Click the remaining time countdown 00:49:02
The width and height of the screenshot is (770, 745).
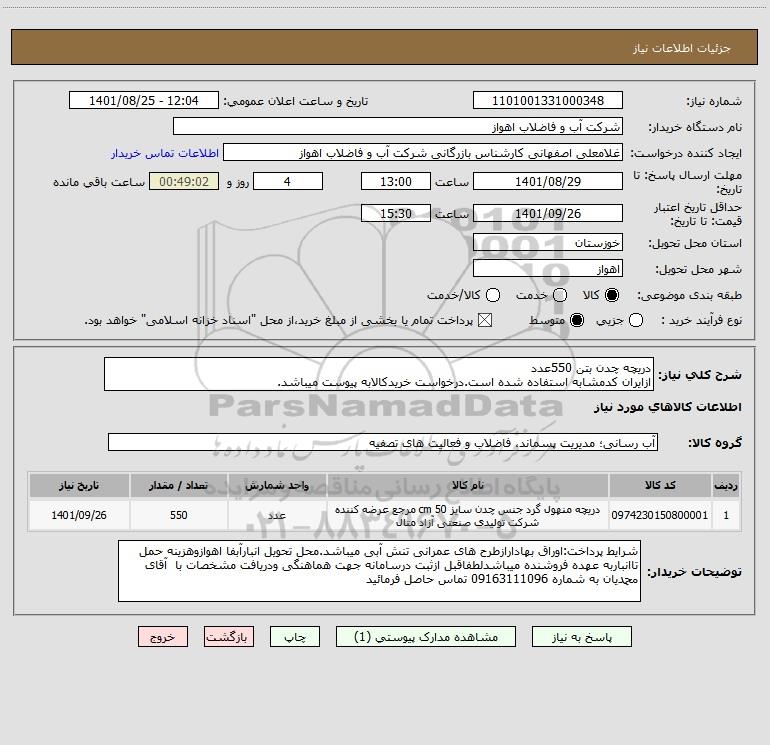184,182
